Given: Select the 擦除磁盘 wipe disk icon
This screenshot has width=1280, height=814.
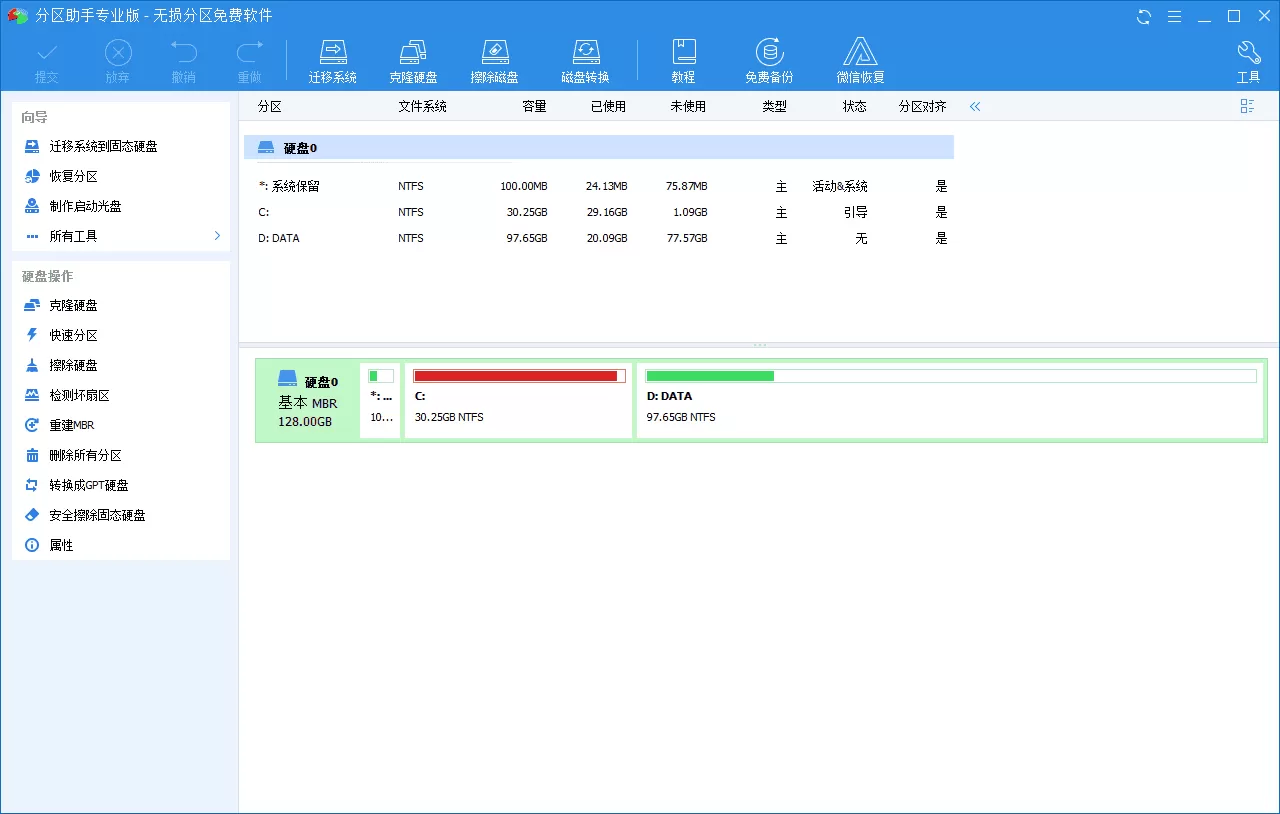Looking at the screenshot, I should pos(495,61).
